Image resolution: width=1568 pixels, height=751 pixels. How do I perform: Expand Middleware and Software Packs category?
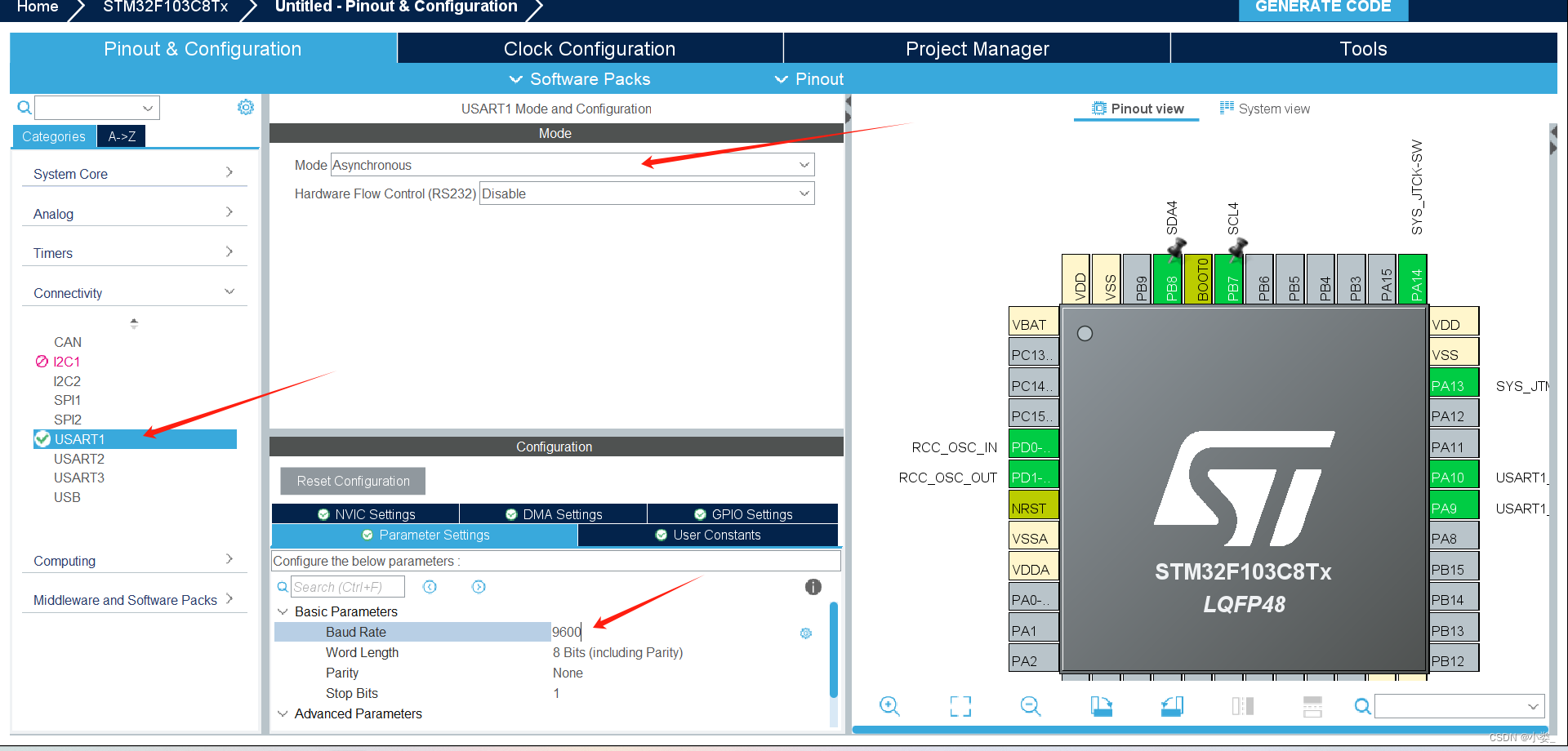(134, 600)
